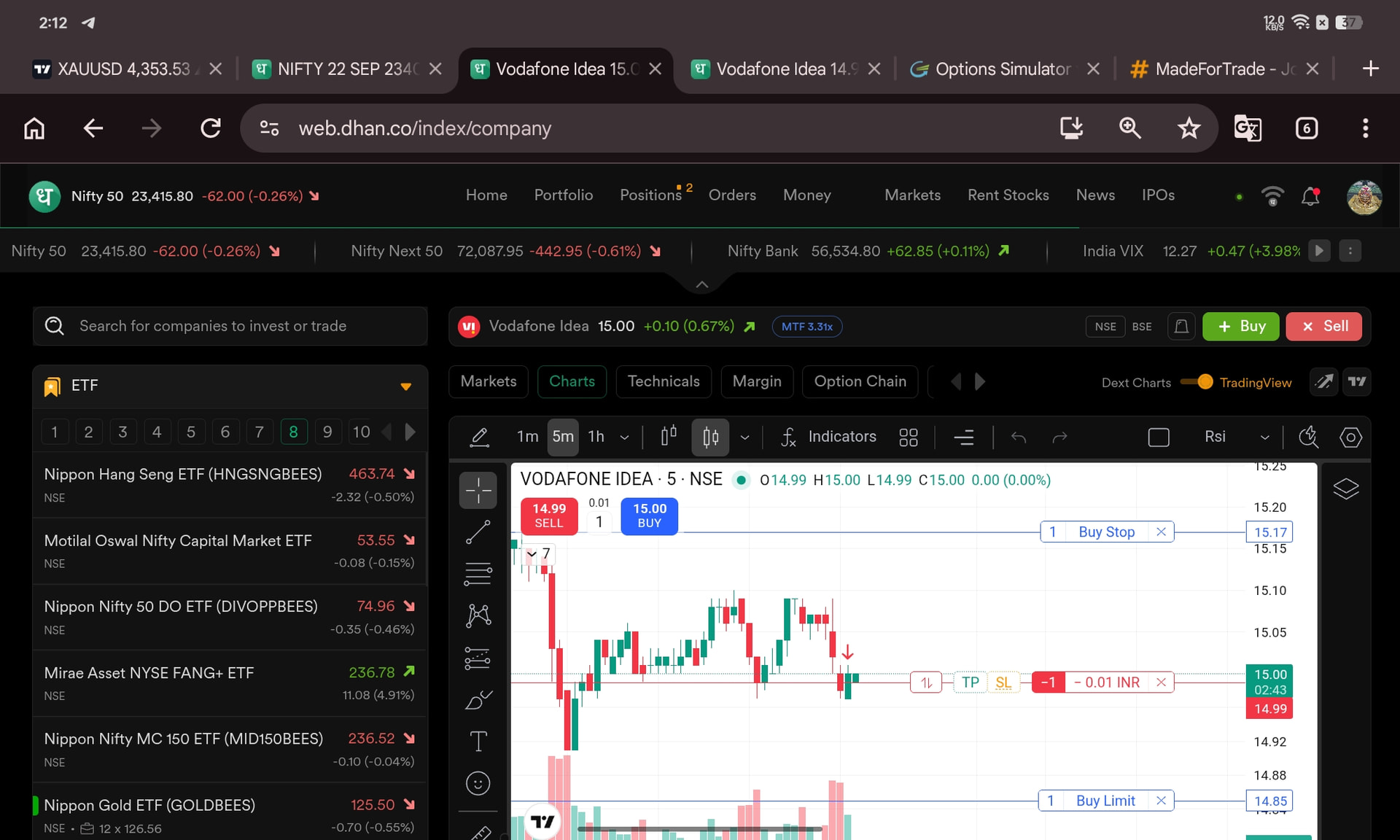Redo the last chart action
This screenshot has width=1400, height=840.
pos(1060,437)
